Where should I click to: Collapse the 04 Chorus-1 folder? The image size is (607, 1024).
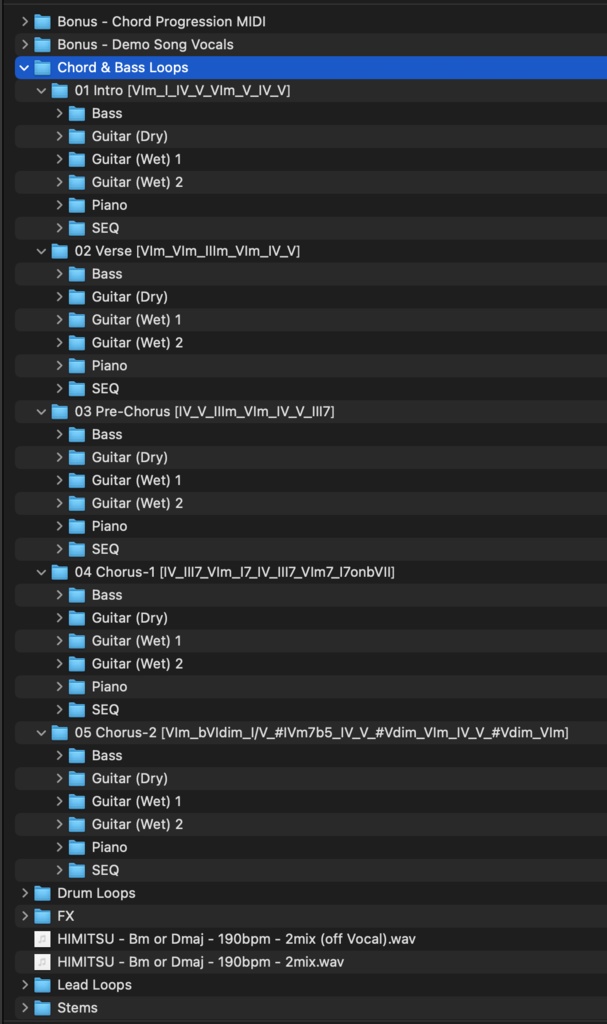click(x=41, y=572)
